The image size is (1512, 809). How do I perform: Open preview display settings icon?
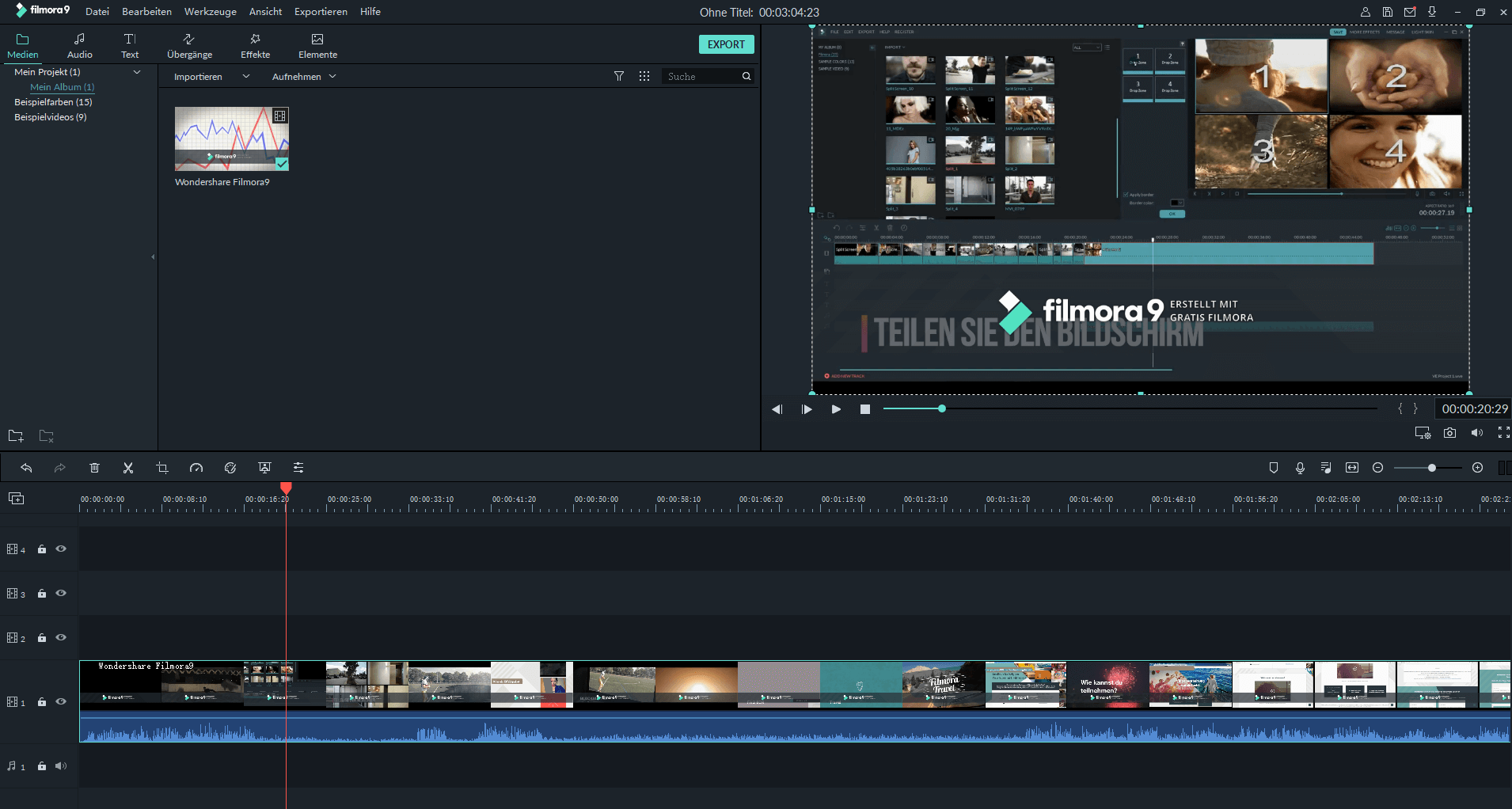coord(1423,432)
